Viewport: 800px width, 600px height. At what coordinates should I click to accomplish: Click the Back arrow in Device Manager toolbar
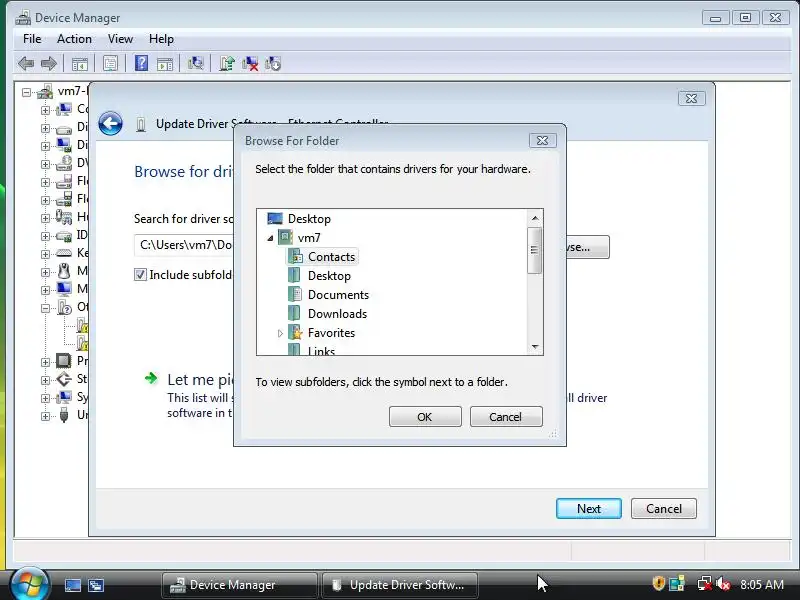(26, 64)
